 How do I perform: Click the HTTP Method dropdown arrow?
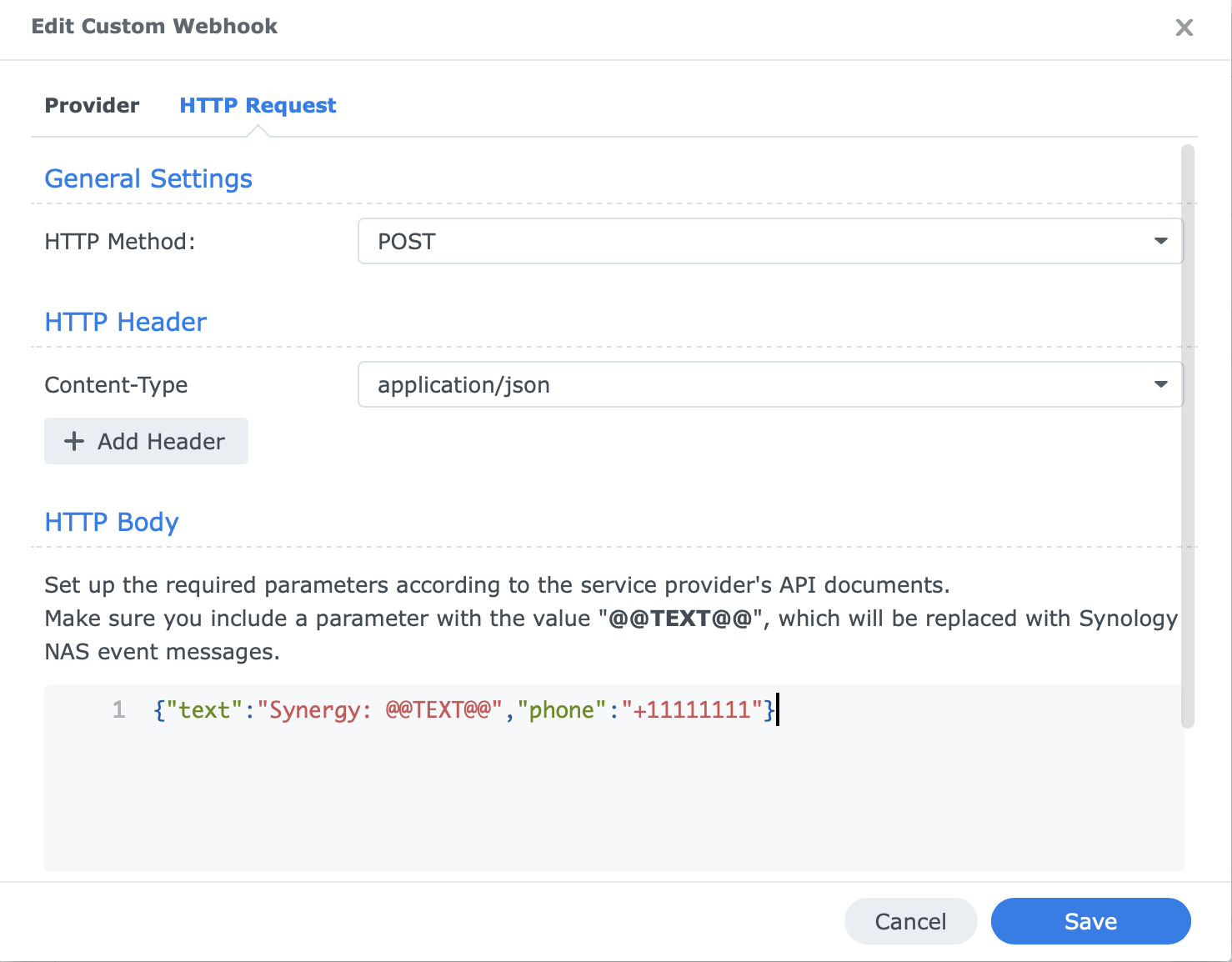point(1160,241)
